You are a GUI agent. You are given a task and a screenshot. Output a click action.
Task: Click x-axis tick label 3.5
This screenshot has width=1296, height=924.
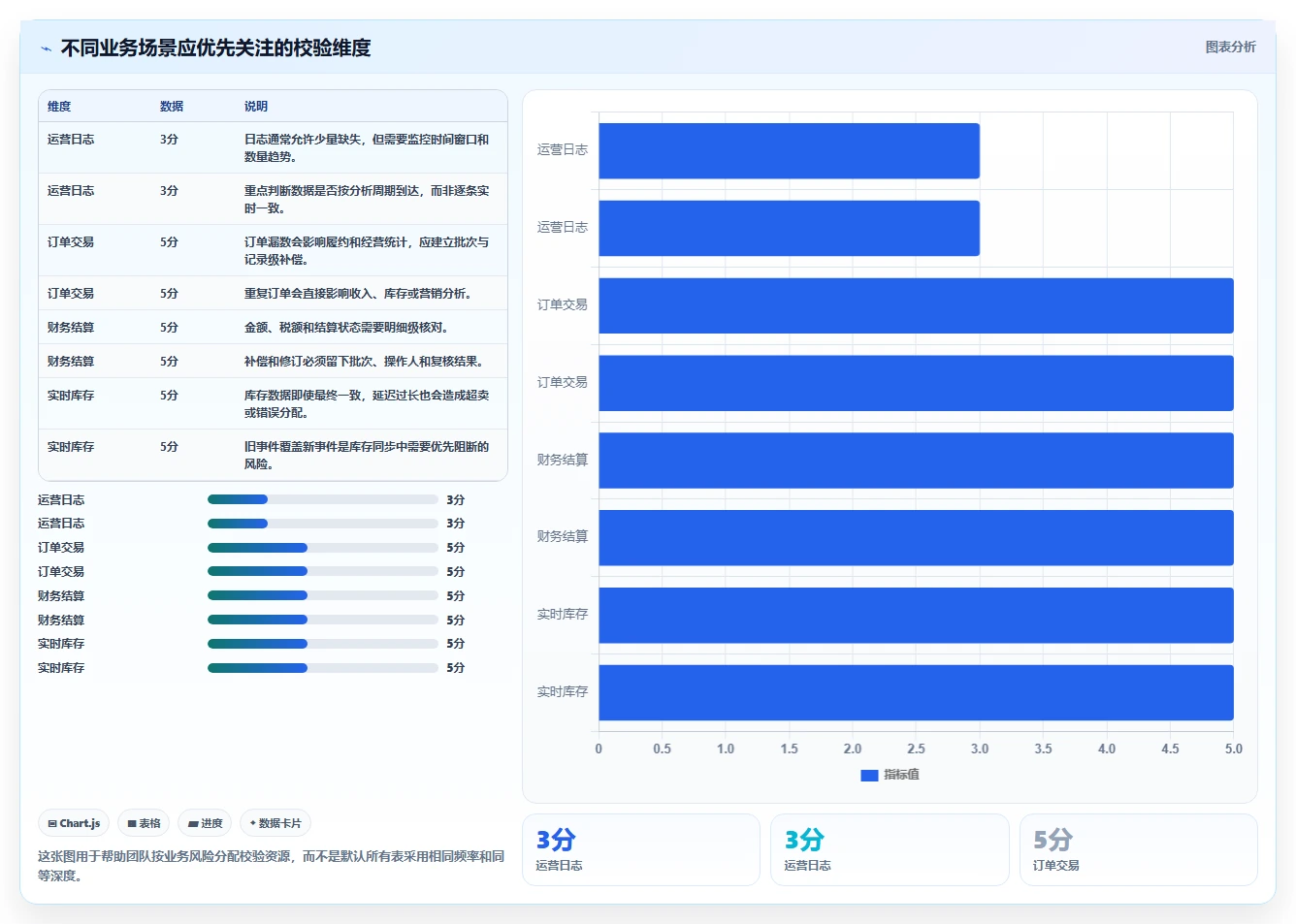pos(1043,749)
